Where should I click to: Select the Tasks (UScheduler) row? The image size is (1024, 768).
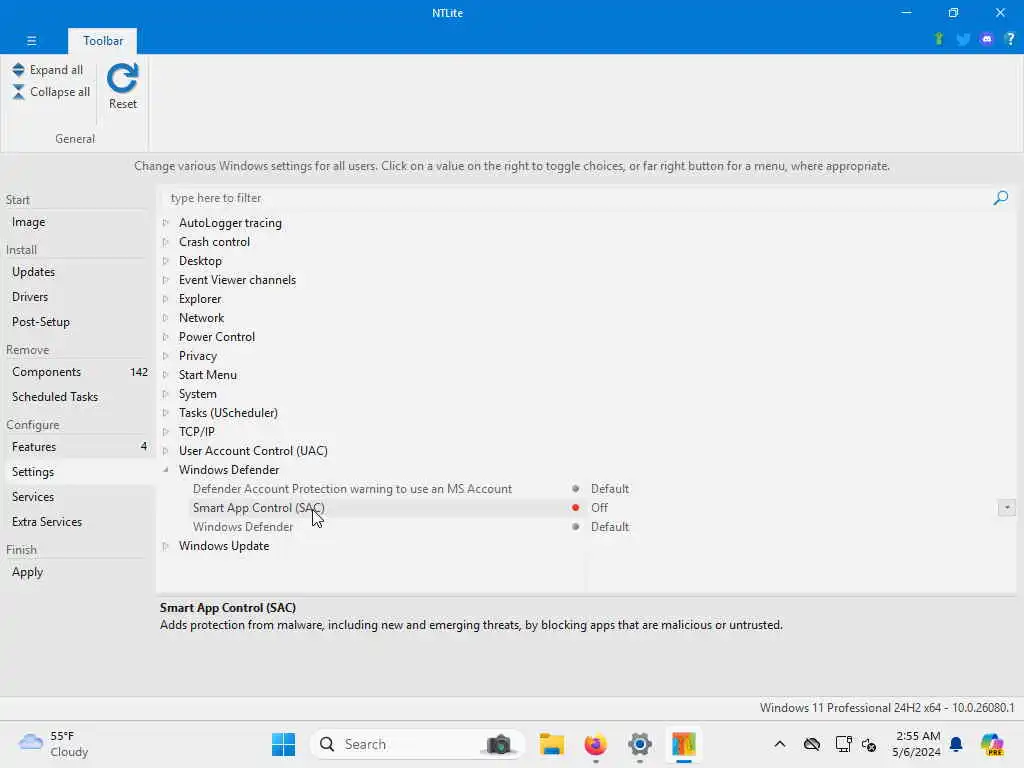(x=228, y=413)
